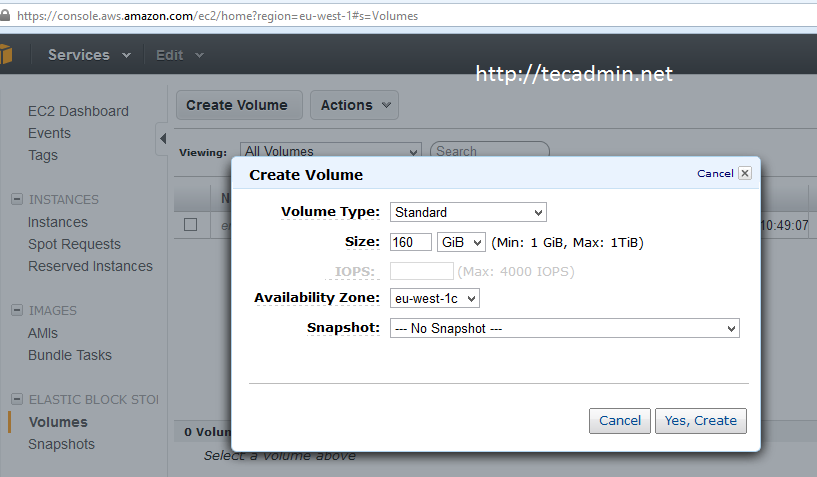Click the Availability Zone label

click(317, 298)
